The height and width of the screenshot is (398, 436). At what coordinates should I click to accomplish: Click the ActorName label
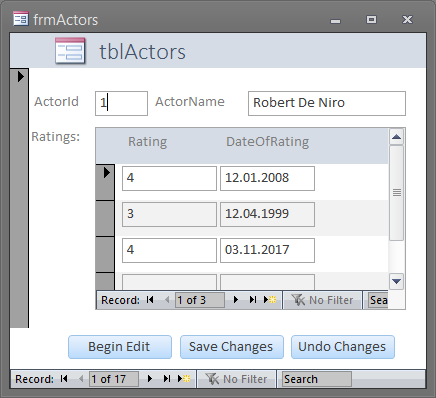pyautogui.click(x=190, y=102)
